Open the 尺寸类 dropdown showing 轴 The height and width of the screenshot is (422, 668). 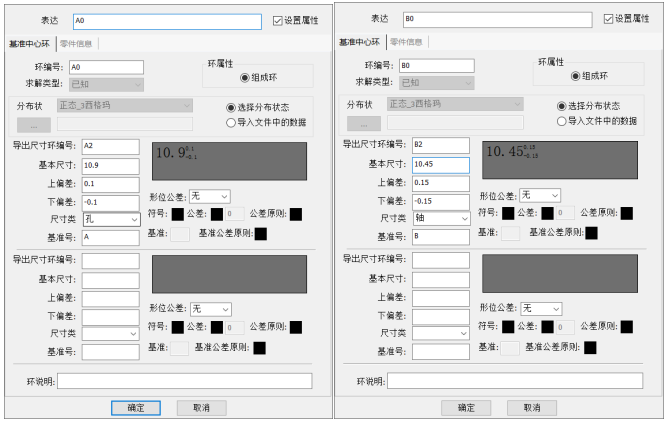click(x=441, y=218)
